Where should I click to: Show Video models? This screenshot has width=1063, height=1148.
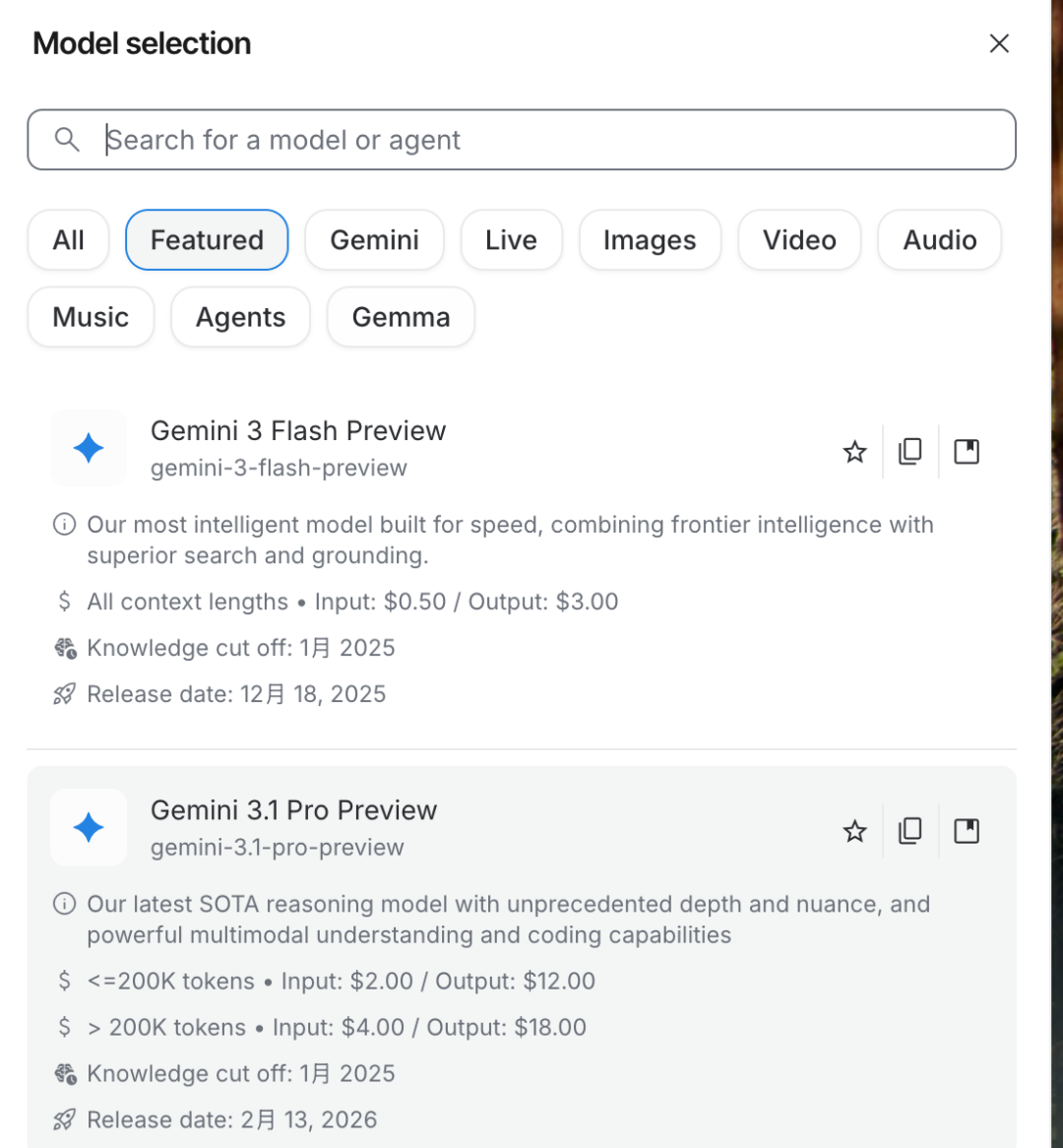(x=798, y=240)
